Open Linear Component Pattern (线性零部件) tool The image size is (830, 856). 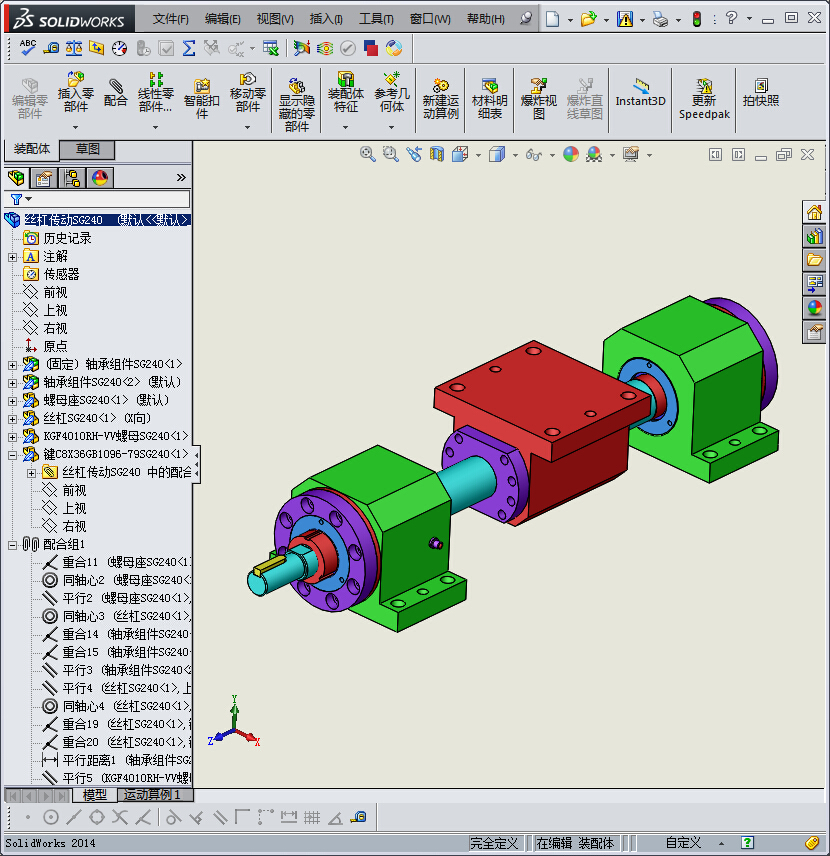coord(155,92)
